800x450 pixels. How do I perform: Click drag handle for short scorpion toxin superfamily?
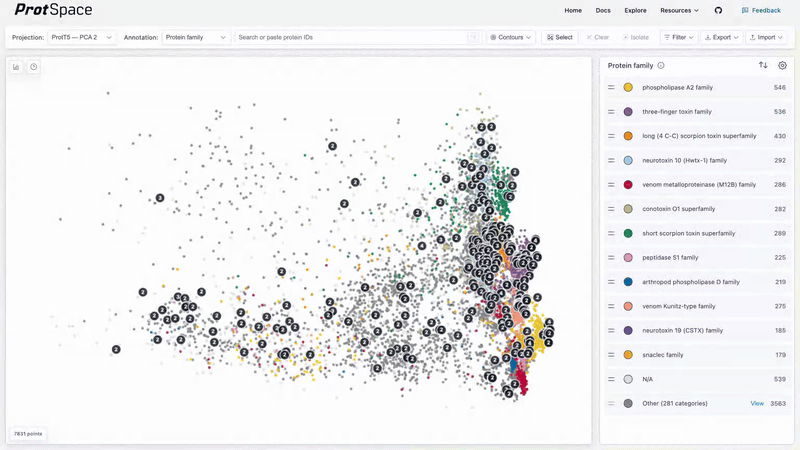pos(611,233)
